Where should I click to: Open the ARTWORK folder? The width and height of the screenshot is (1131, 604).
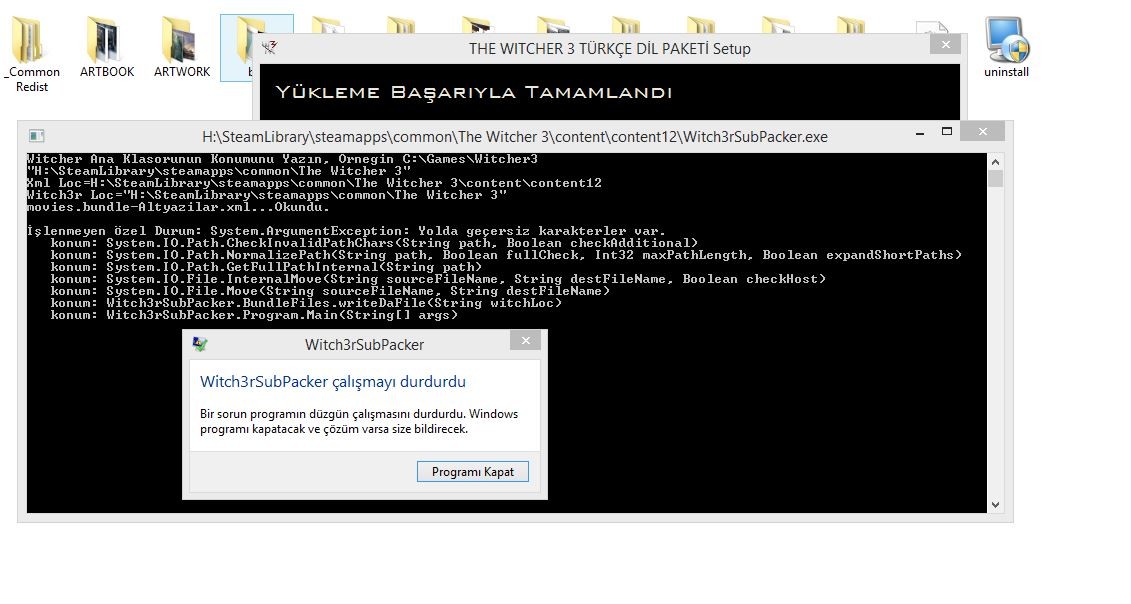182,48
